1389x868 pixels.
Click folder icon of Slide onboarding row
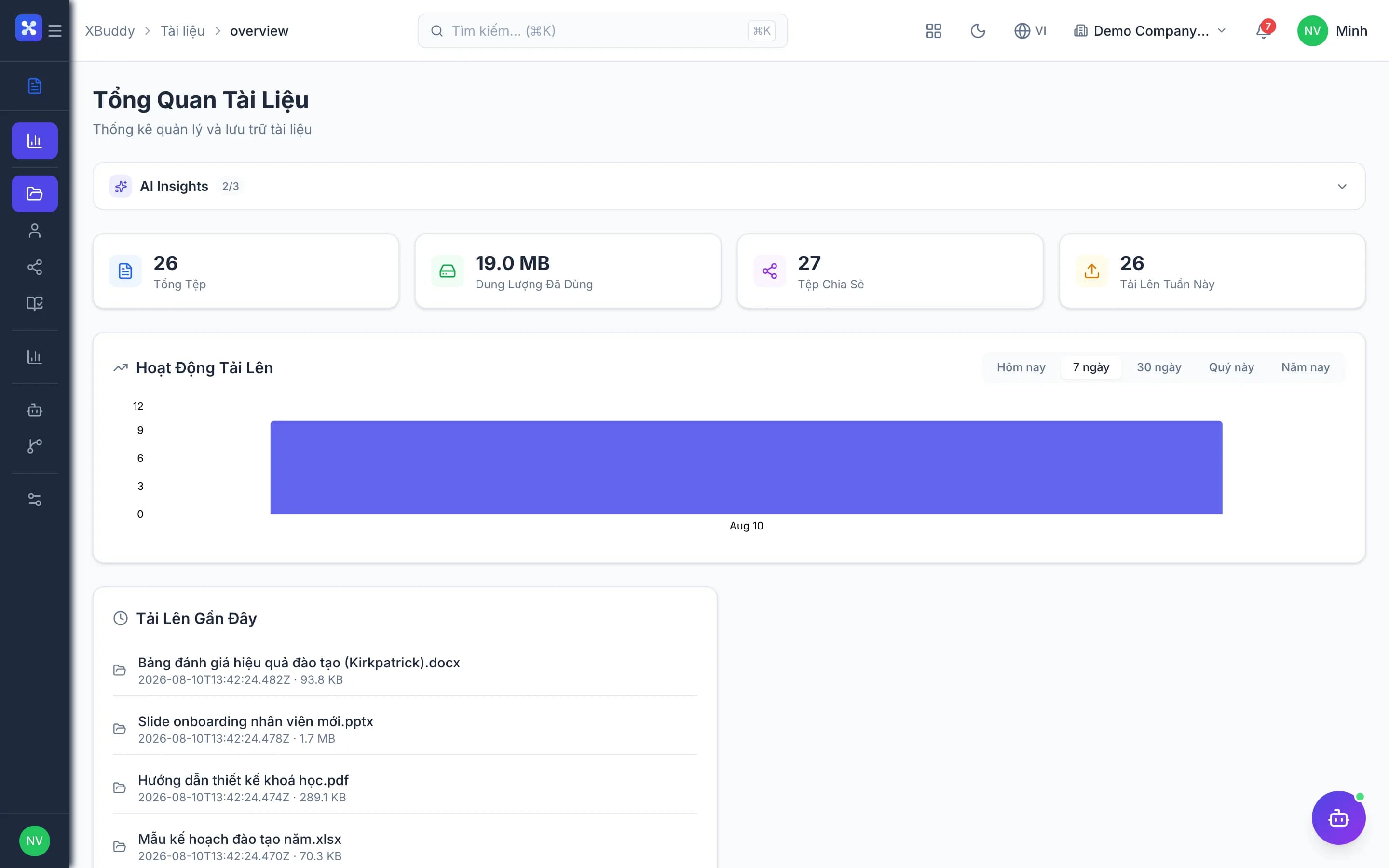click(x=120, y=729)
